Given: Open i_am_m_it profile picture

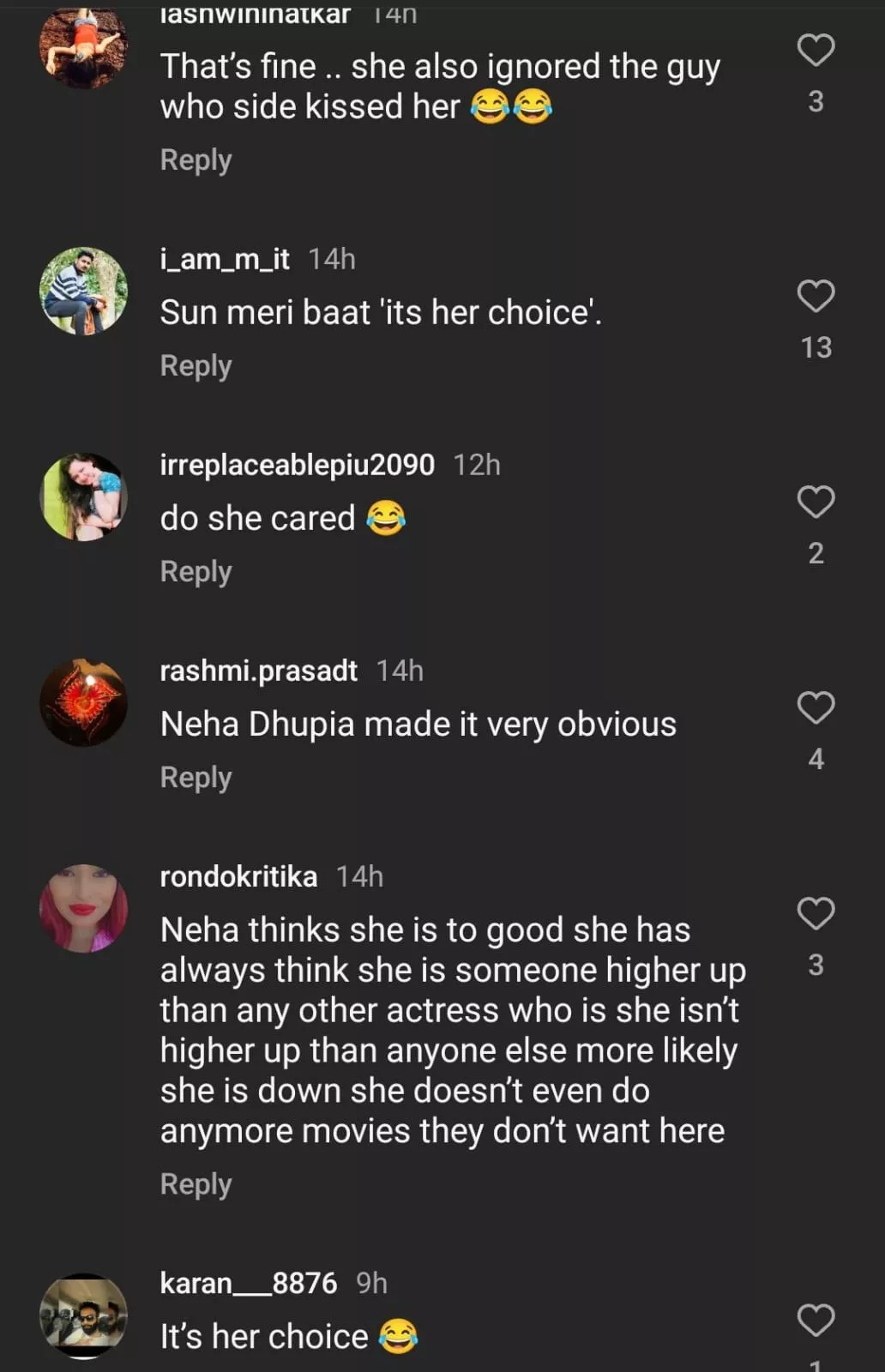Looking at the screenshot, I should tap(83, 291).
